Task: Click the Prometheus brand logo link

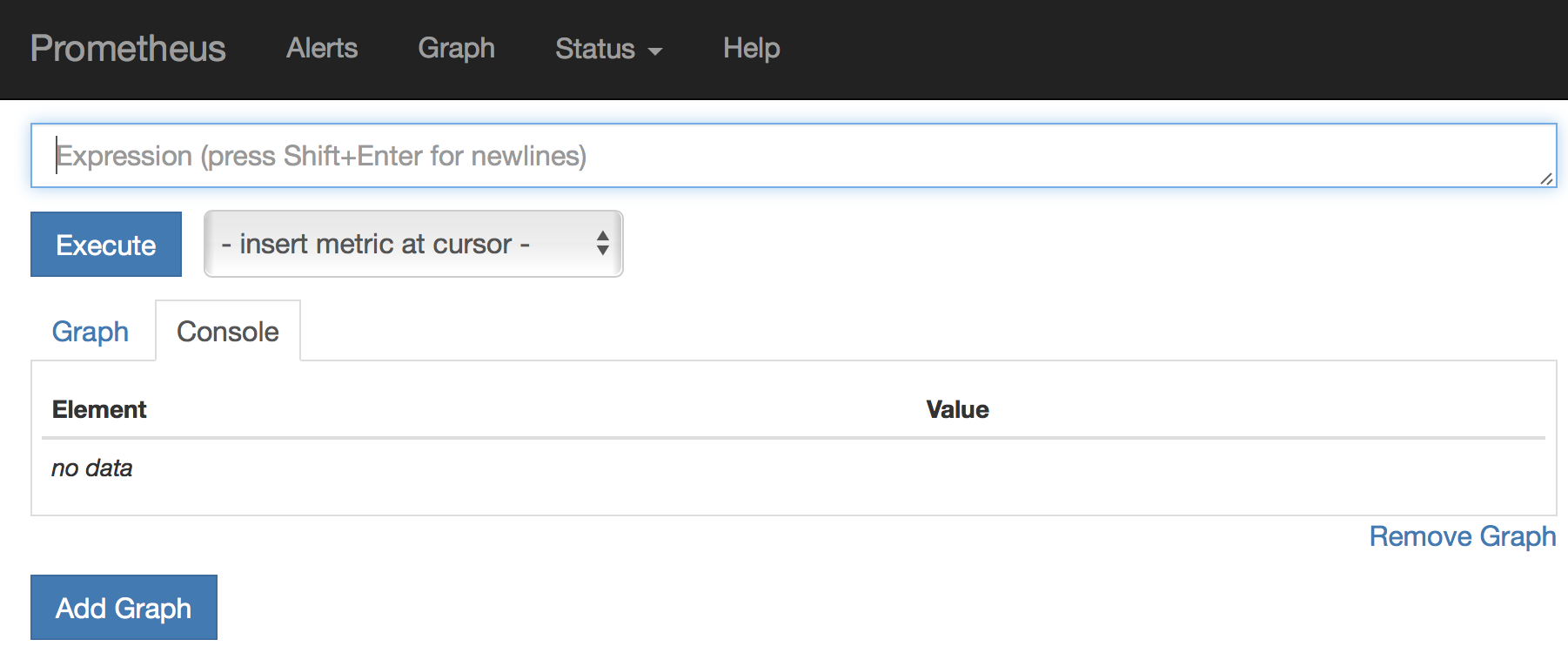Action: [128, 49]
